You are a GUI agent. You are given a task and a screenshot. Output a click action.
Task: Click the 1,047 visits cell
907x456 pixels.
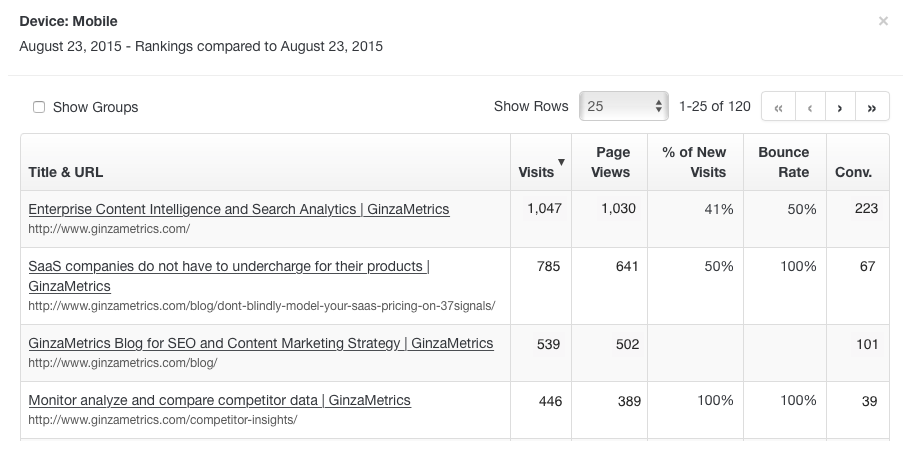coord(543,209)
